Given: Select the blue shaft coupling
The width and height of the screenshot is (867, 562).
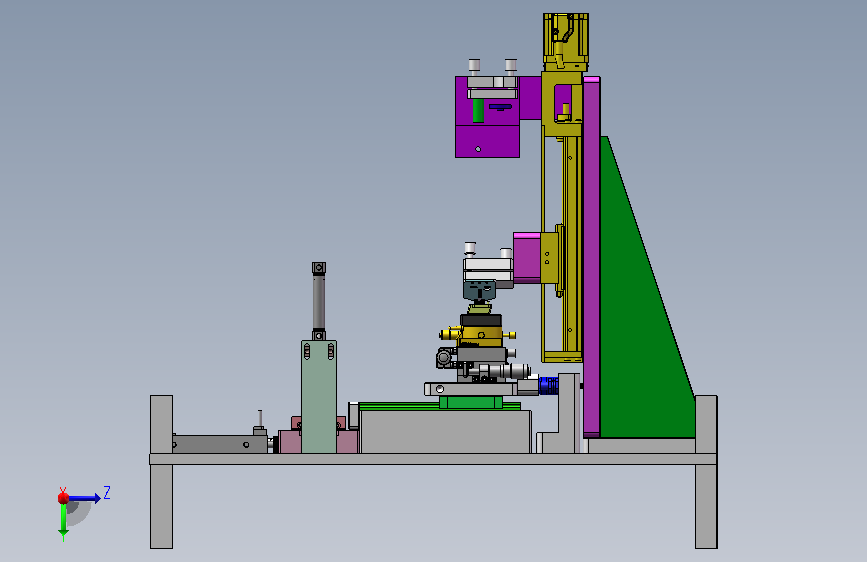Looking at the screenshot, I should (549, 384).
